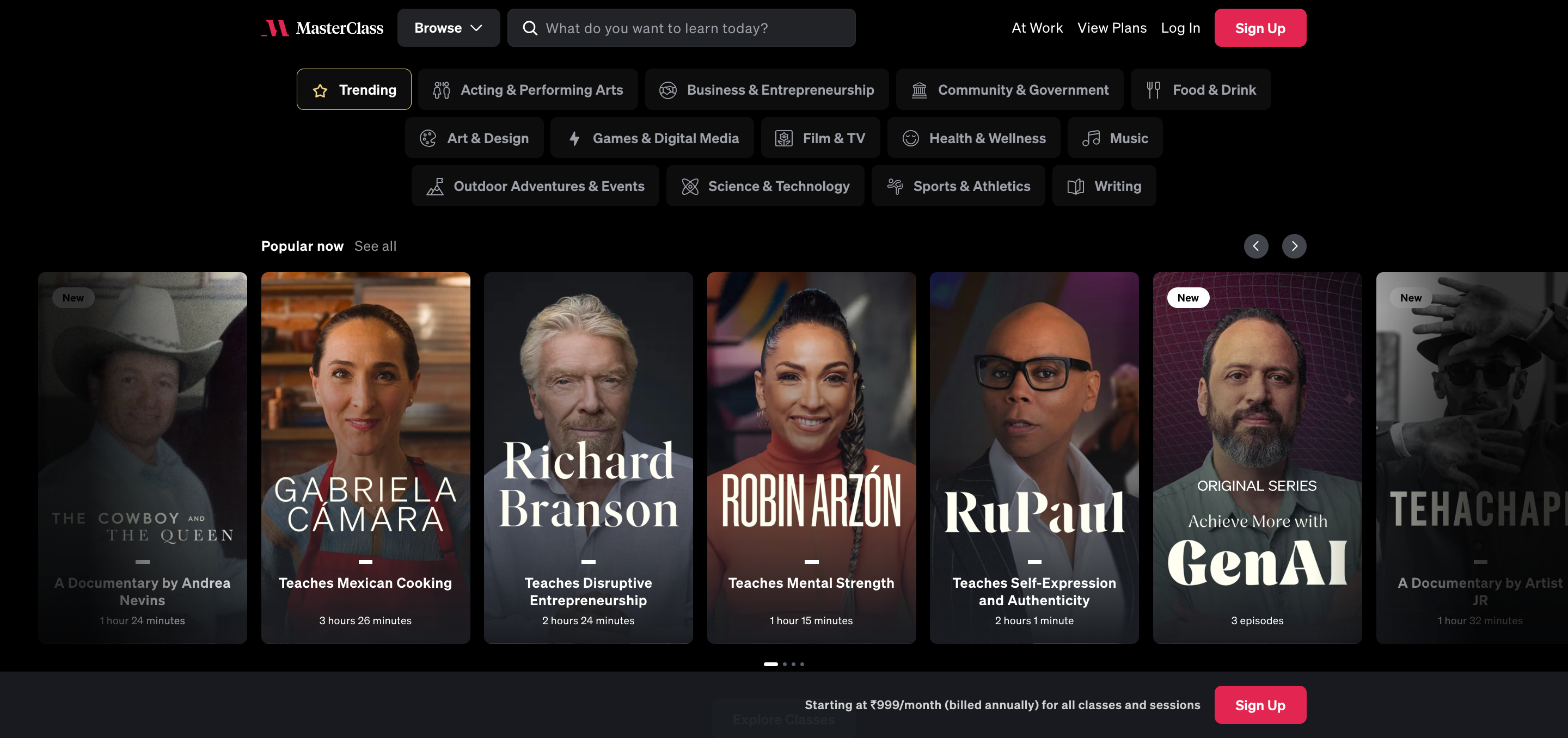Screen dimensions: 1568x738
Task: Open Achieve More with GenAI series
Action: tap(1257, 458)
